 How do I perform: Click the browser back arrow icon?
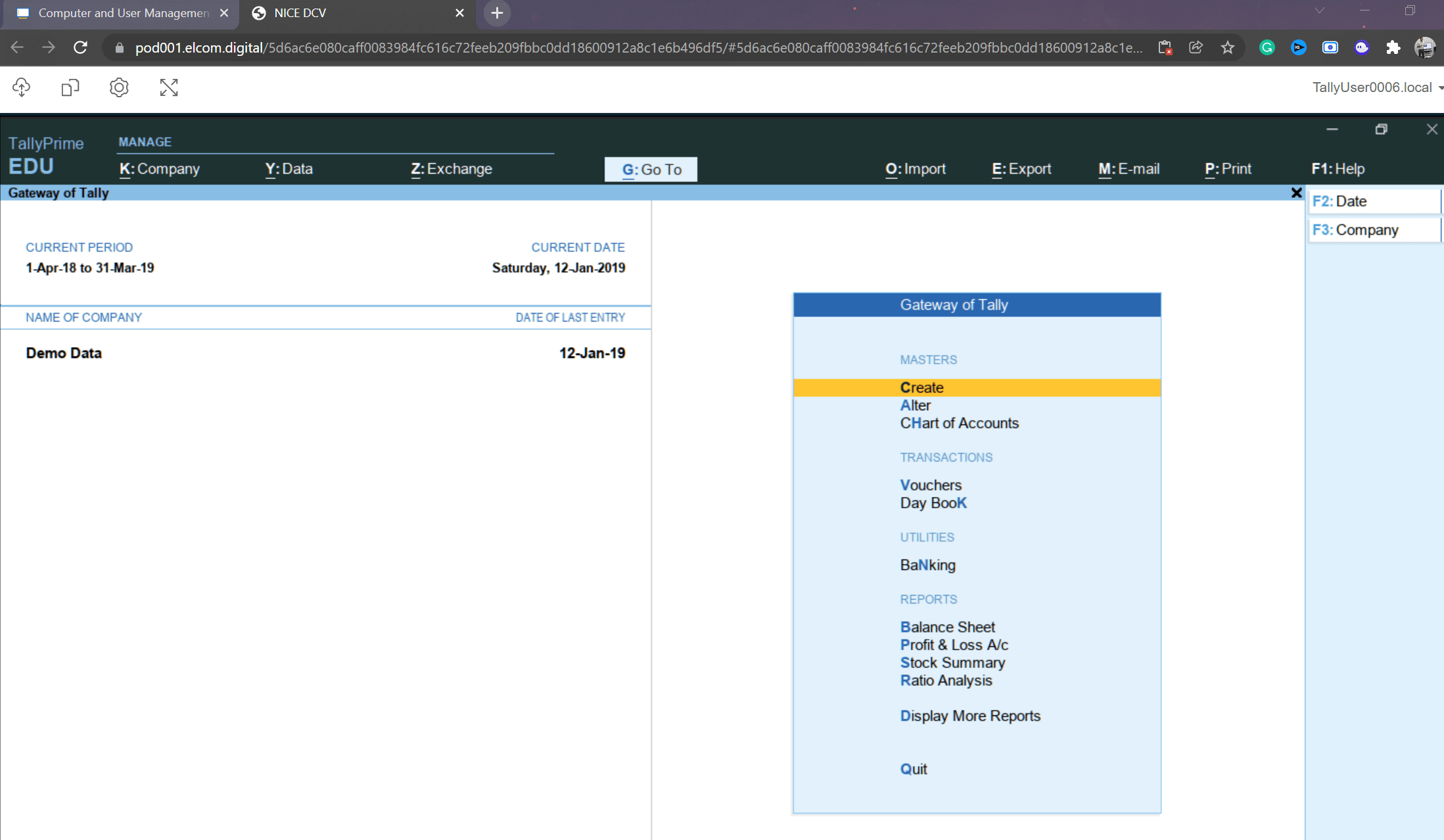pos(17,47)
